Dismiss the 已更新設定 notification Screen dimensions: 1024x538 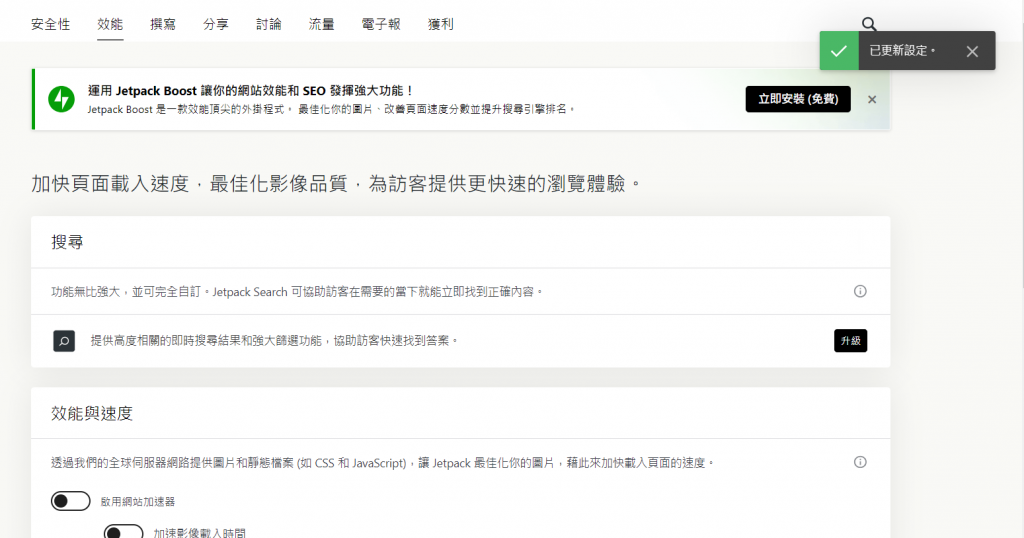[972, 51]
